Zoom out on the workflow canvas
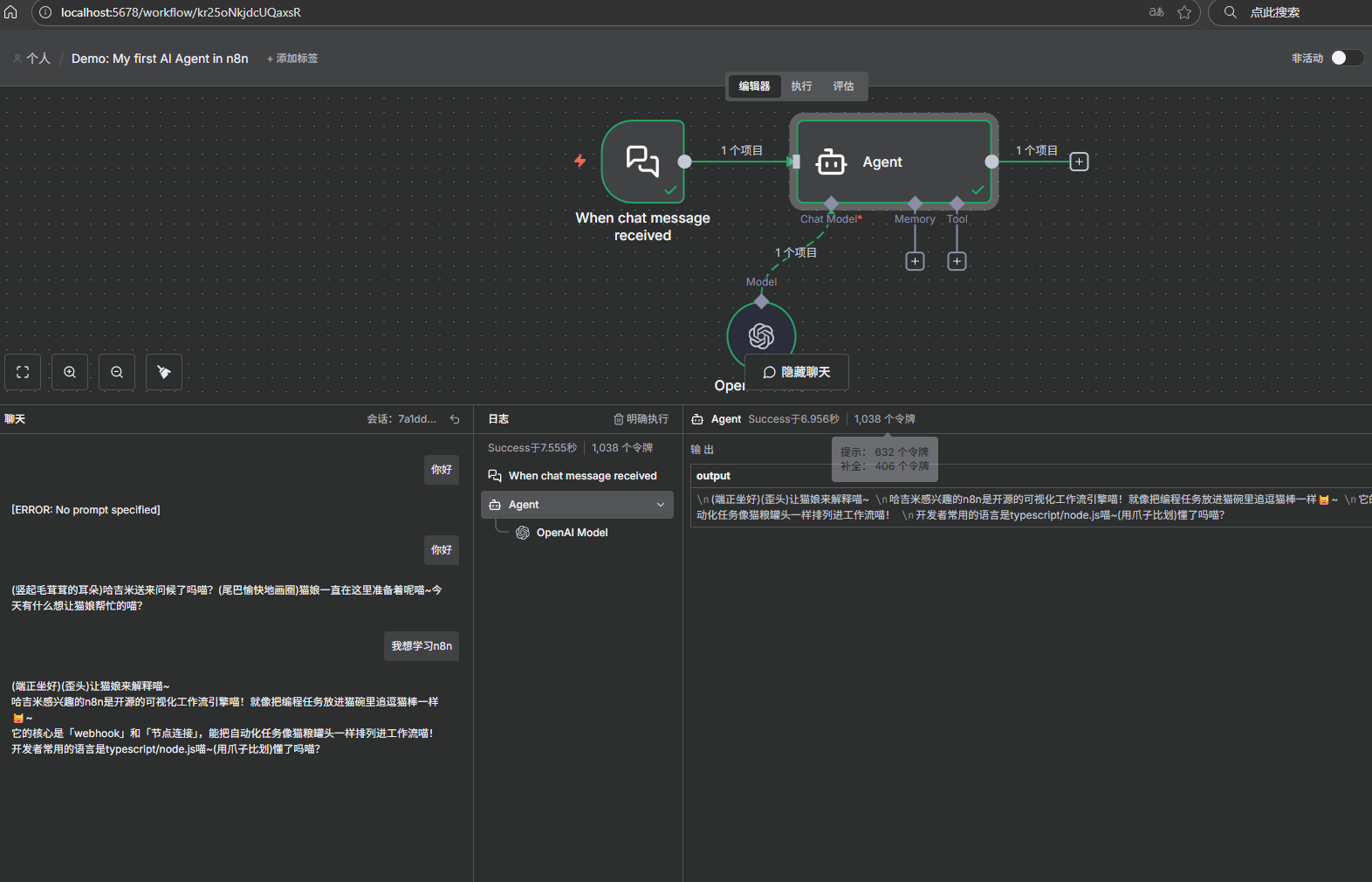This screenshot has height=882, width=1372. point(117,372)
